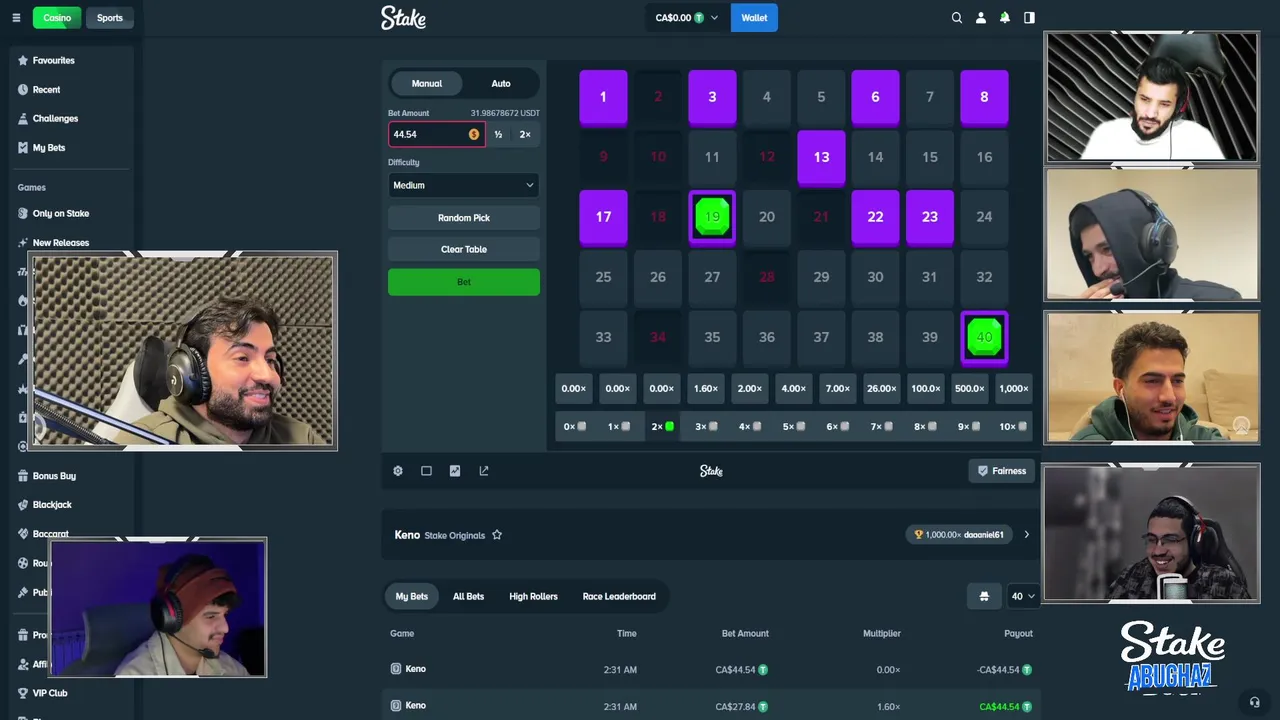Open the 40 rows per page dropdown

[x=1023, y=596]
